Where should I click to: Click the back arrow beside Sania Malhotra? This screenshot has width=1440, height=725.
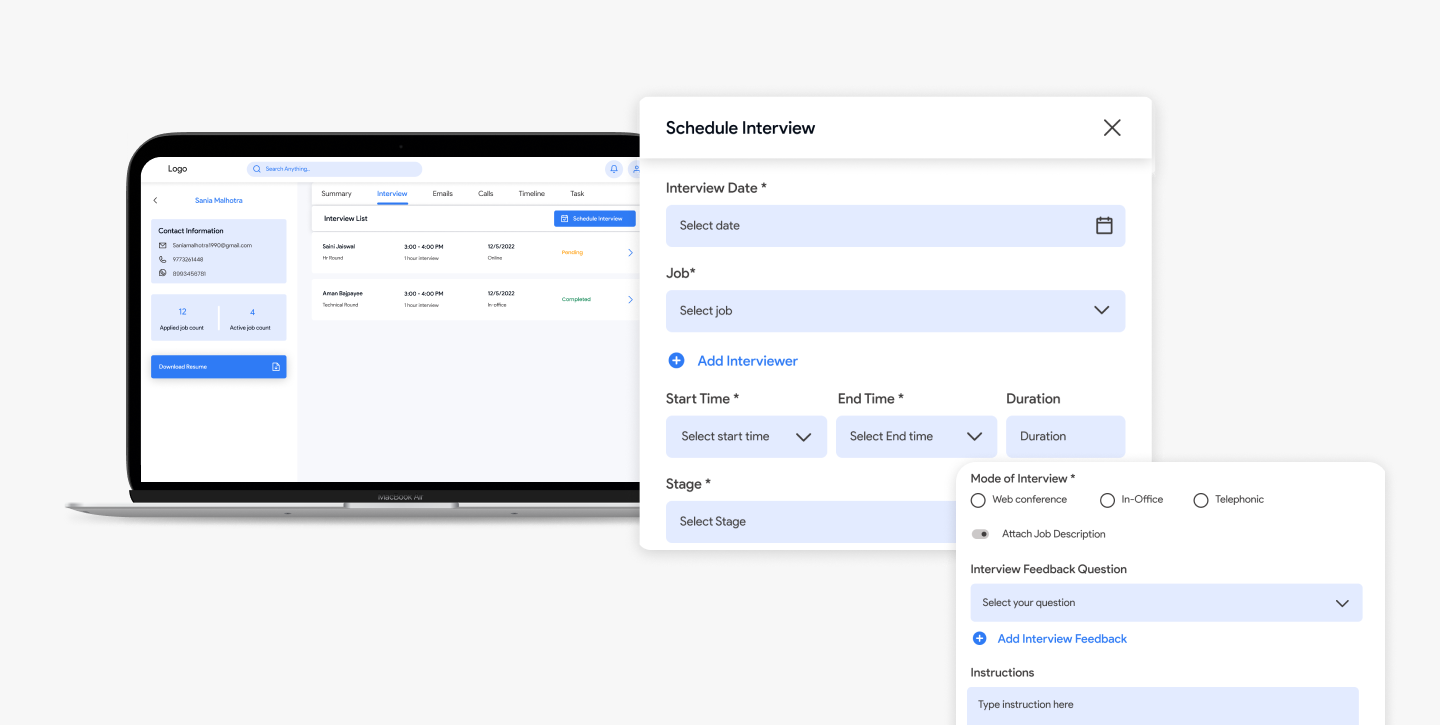click(155, 201)
